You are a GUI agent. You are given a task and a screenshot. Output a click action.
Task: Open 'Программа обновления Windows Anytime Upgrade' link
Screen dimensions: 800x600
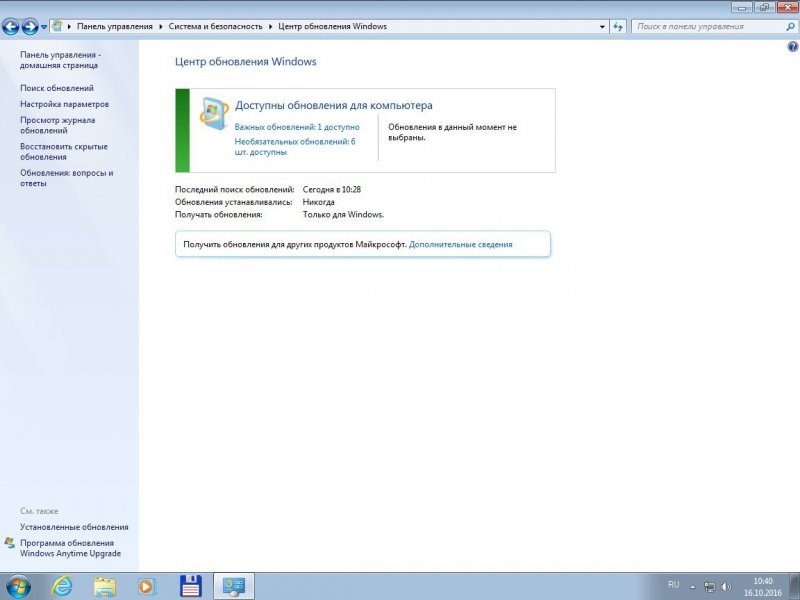click(x=70, y=548)
